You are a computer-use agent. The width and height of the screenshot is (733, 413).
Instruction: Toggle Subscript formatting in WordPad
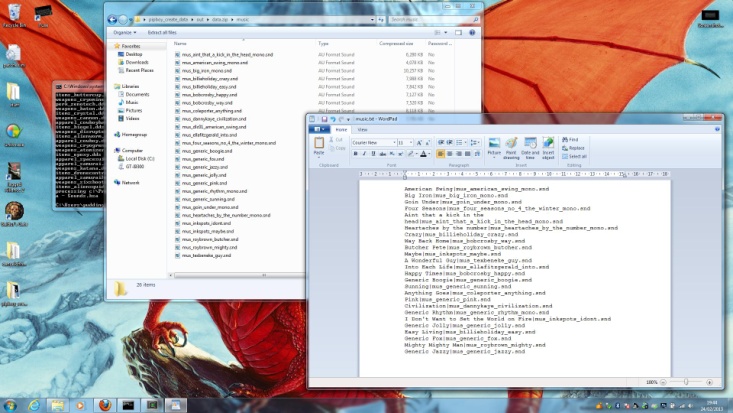392,154
